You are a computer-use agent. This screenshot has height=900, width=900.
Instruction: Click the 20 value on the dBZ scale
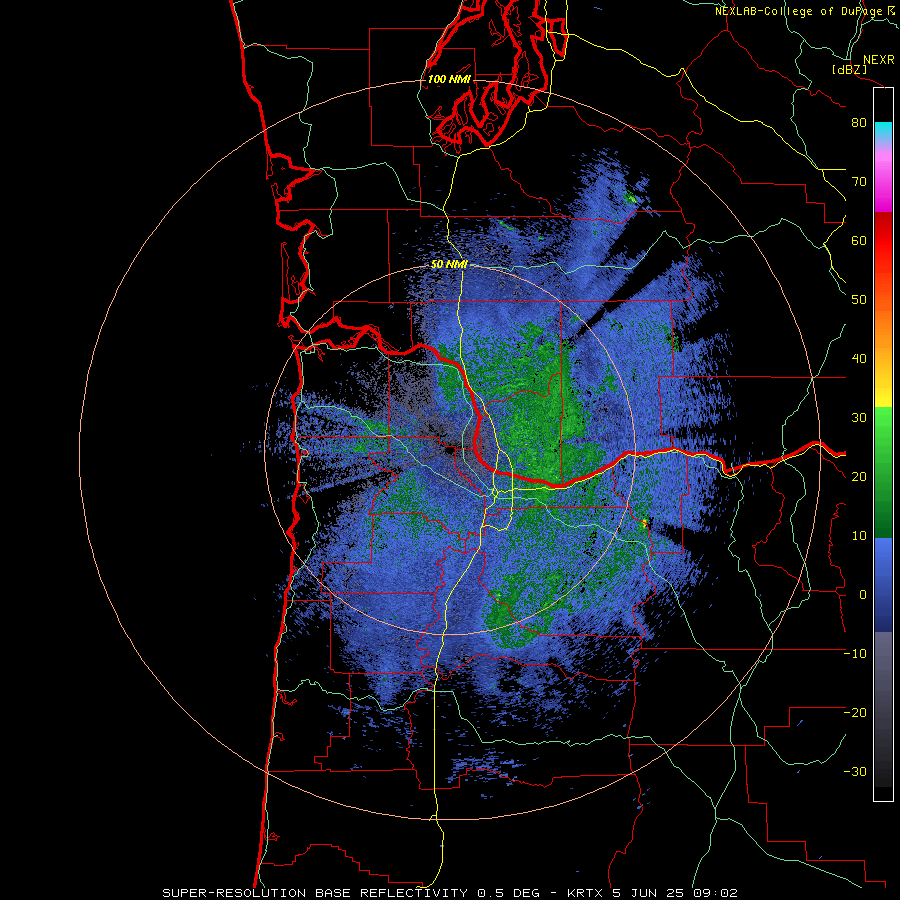pyautogui.click(x=859, y=477)
